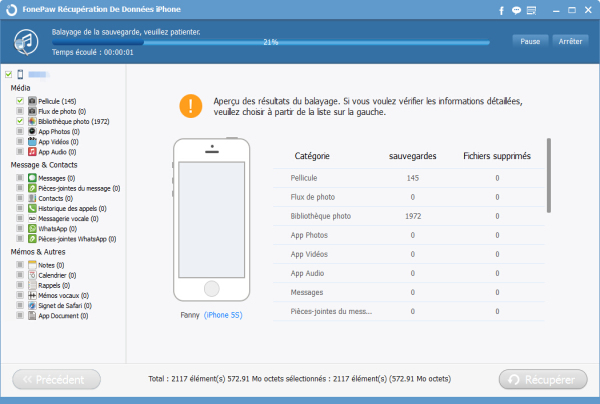
Task: Select Bibliothèque photo (1972) in sidebar
Action: pos(73,121)
